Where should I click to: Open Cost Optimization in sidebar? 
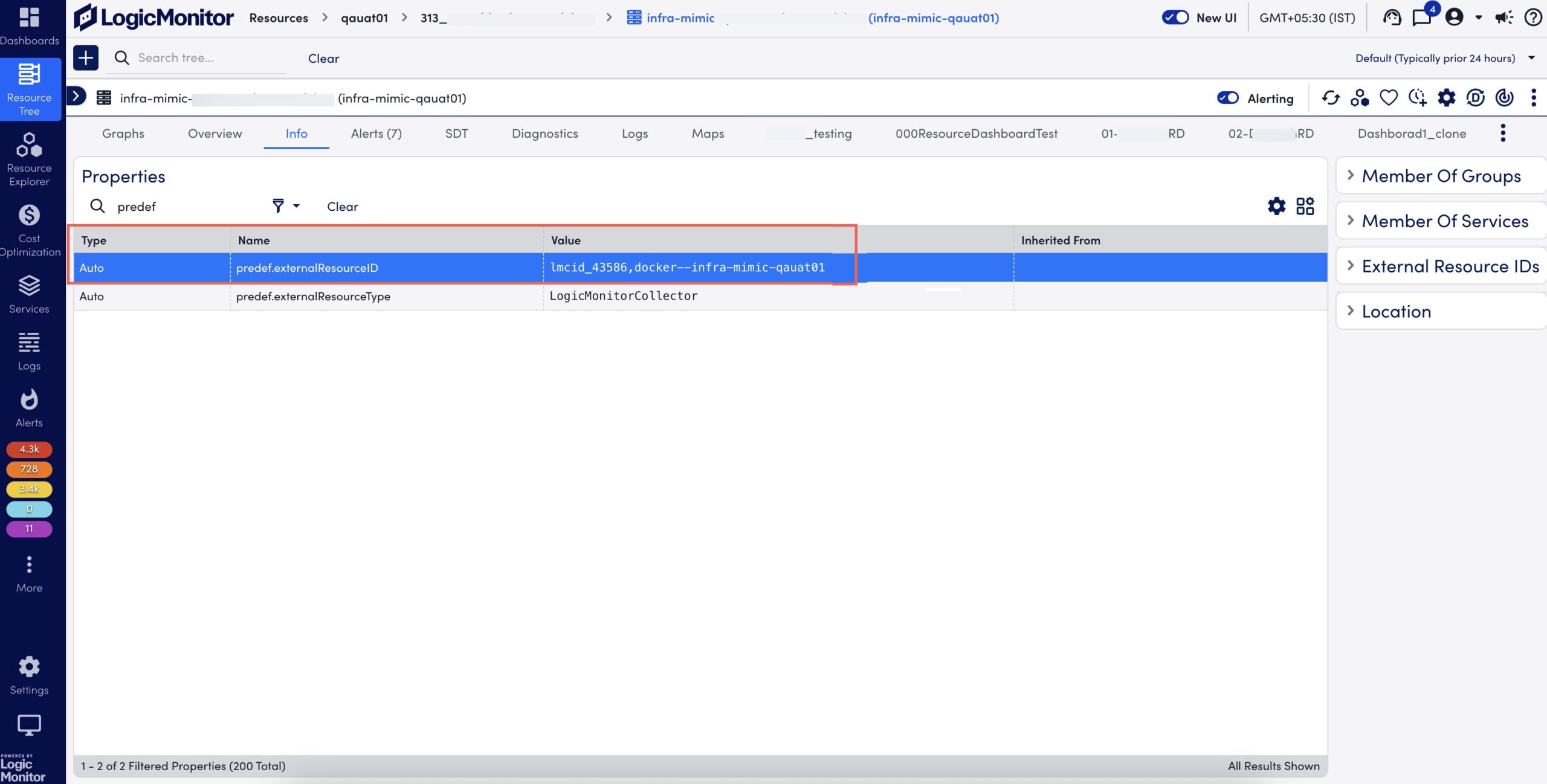pyautogui.click(x=29, y=231)
